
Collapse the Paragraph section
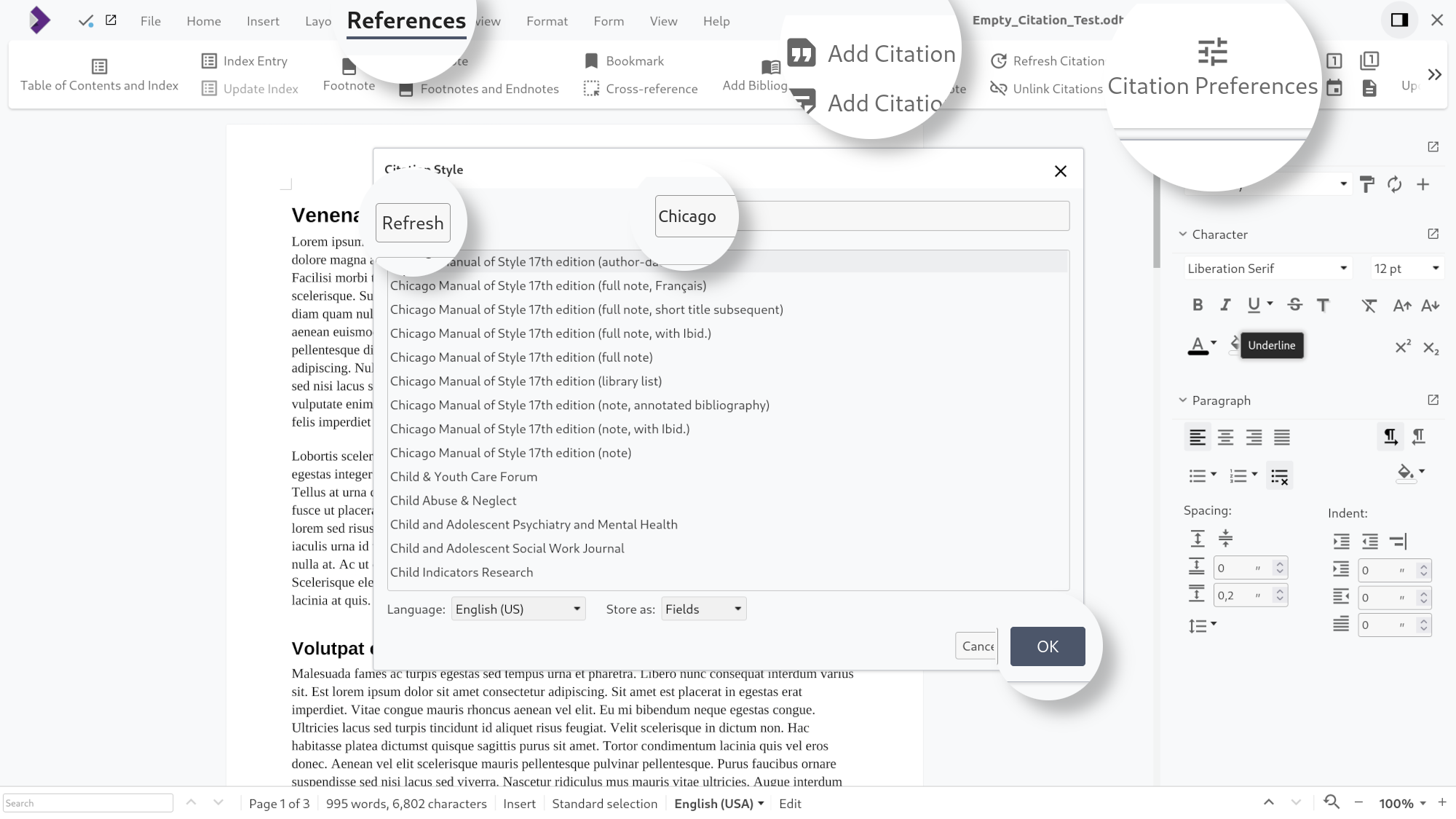pyautogui.click(x=1183, y=400)
